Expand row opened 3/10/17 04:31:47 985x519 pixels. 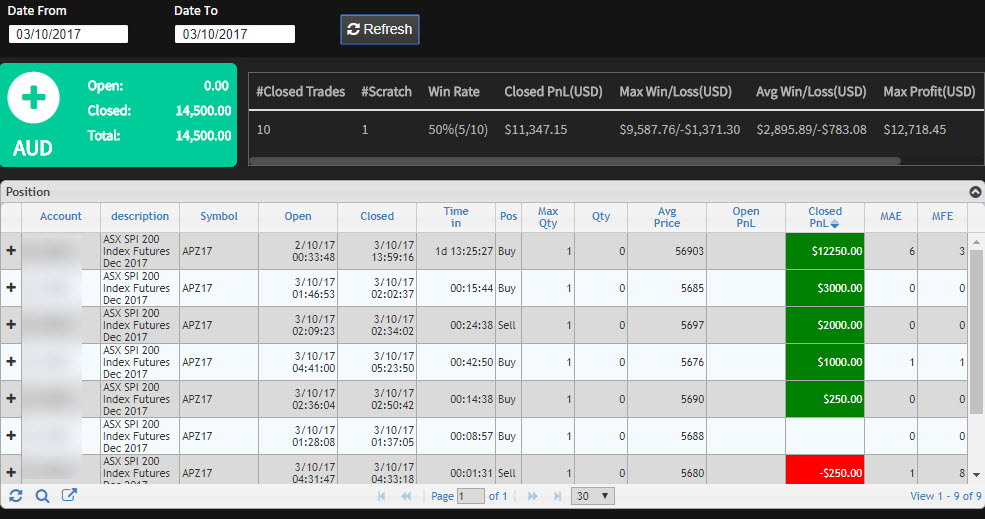[11, 473]
